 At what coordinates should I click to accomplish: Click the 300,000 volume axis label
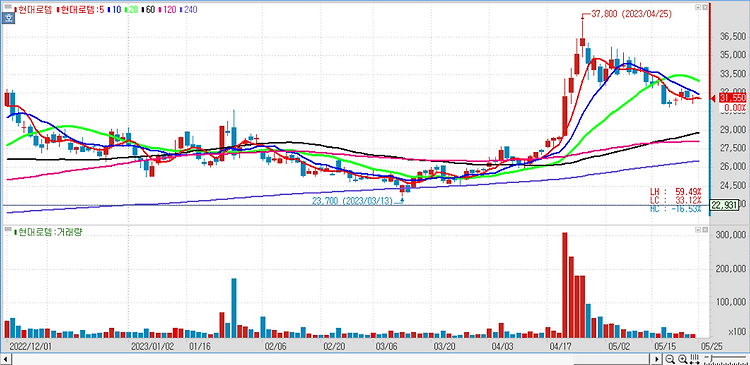(731, 235)
